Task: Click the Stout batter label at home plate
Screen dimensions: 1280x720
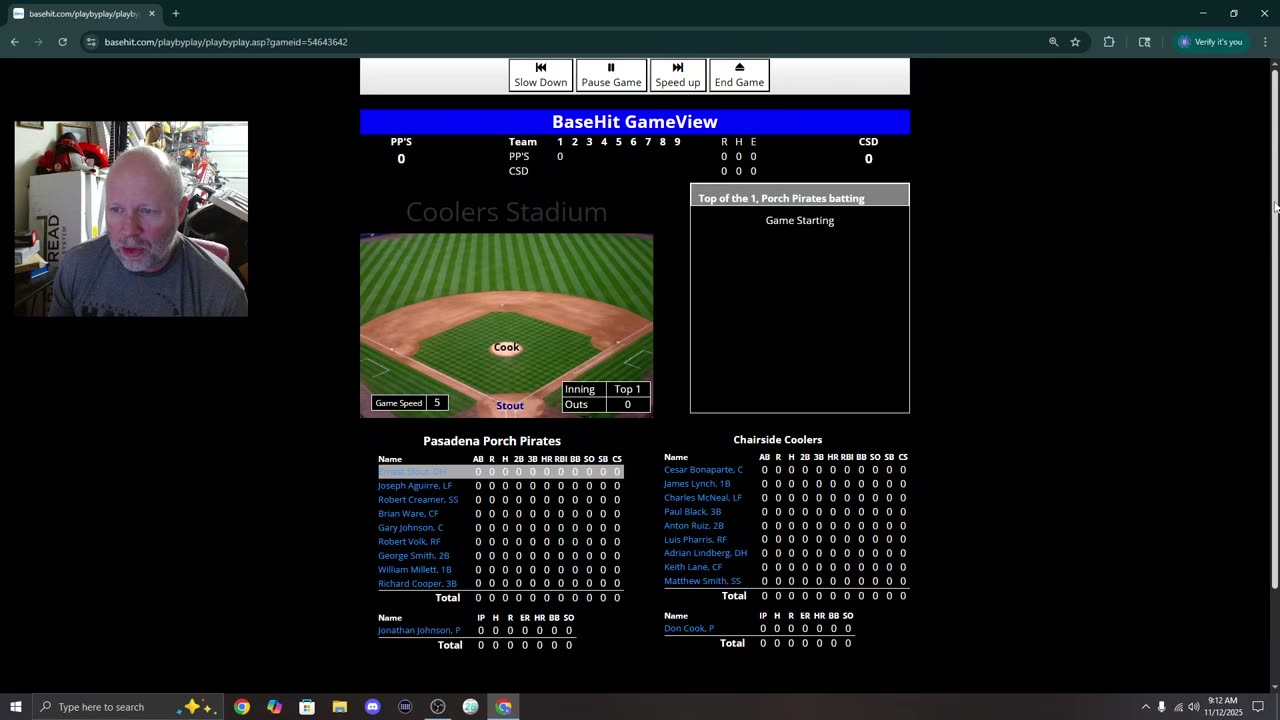Action: [510, 405]
